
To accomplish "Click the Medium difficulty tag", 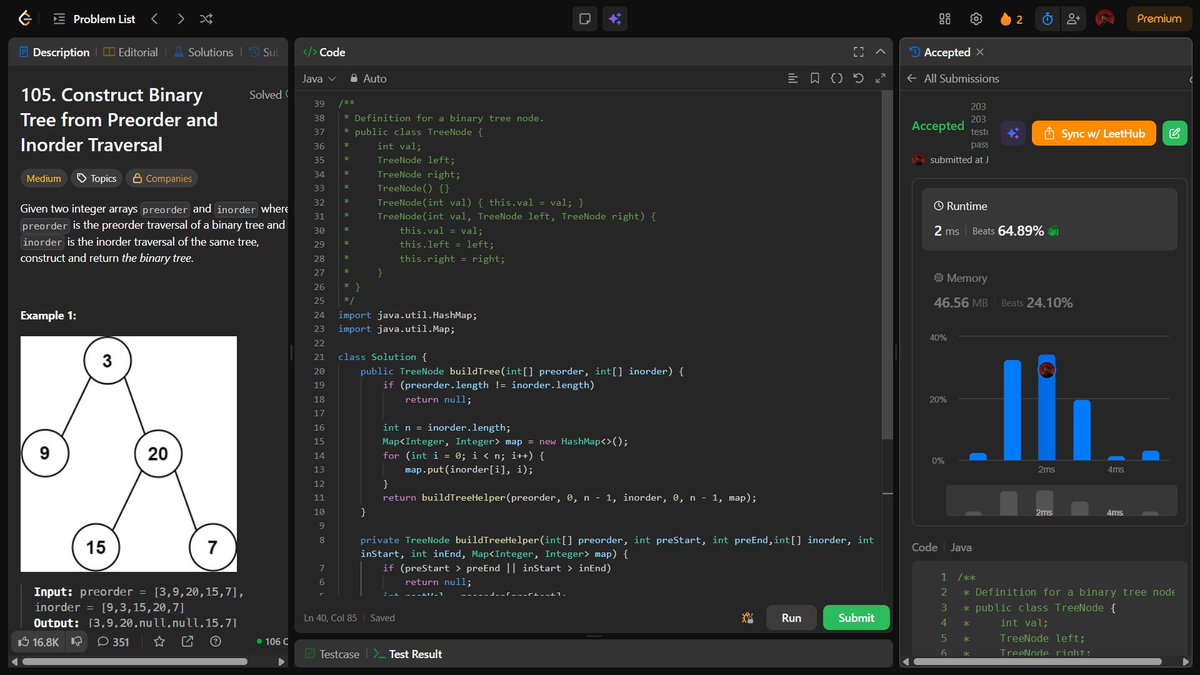I will [x=43, y=179].
